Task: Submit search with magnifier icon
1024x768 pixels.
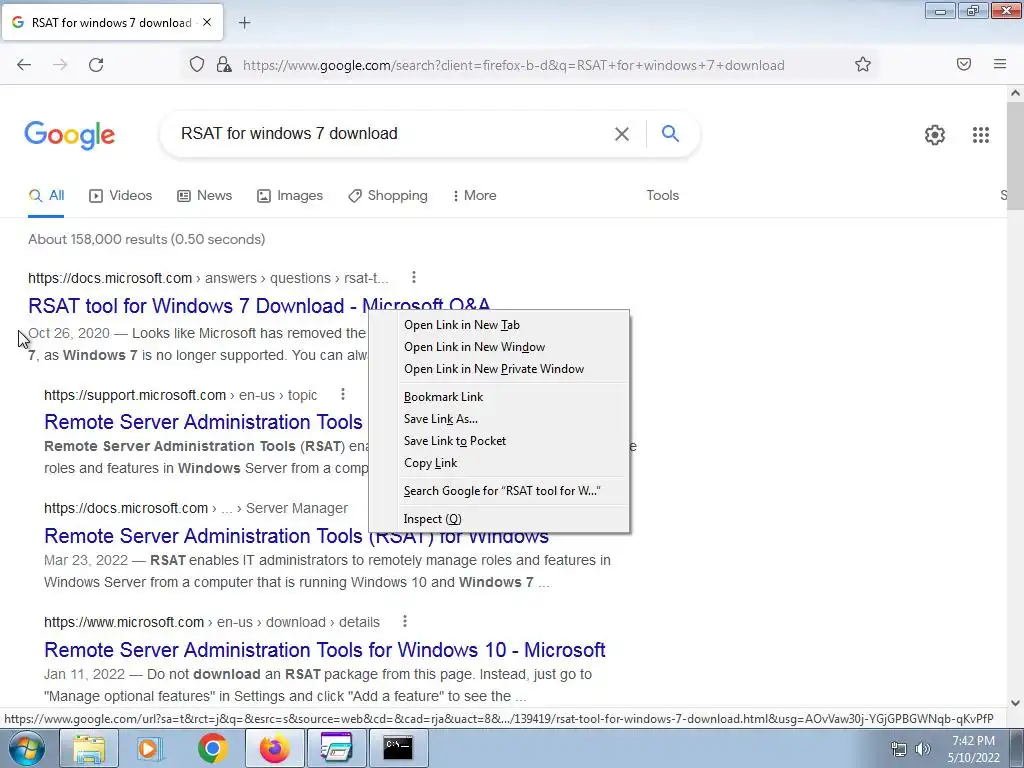Action: click(670, 133)
